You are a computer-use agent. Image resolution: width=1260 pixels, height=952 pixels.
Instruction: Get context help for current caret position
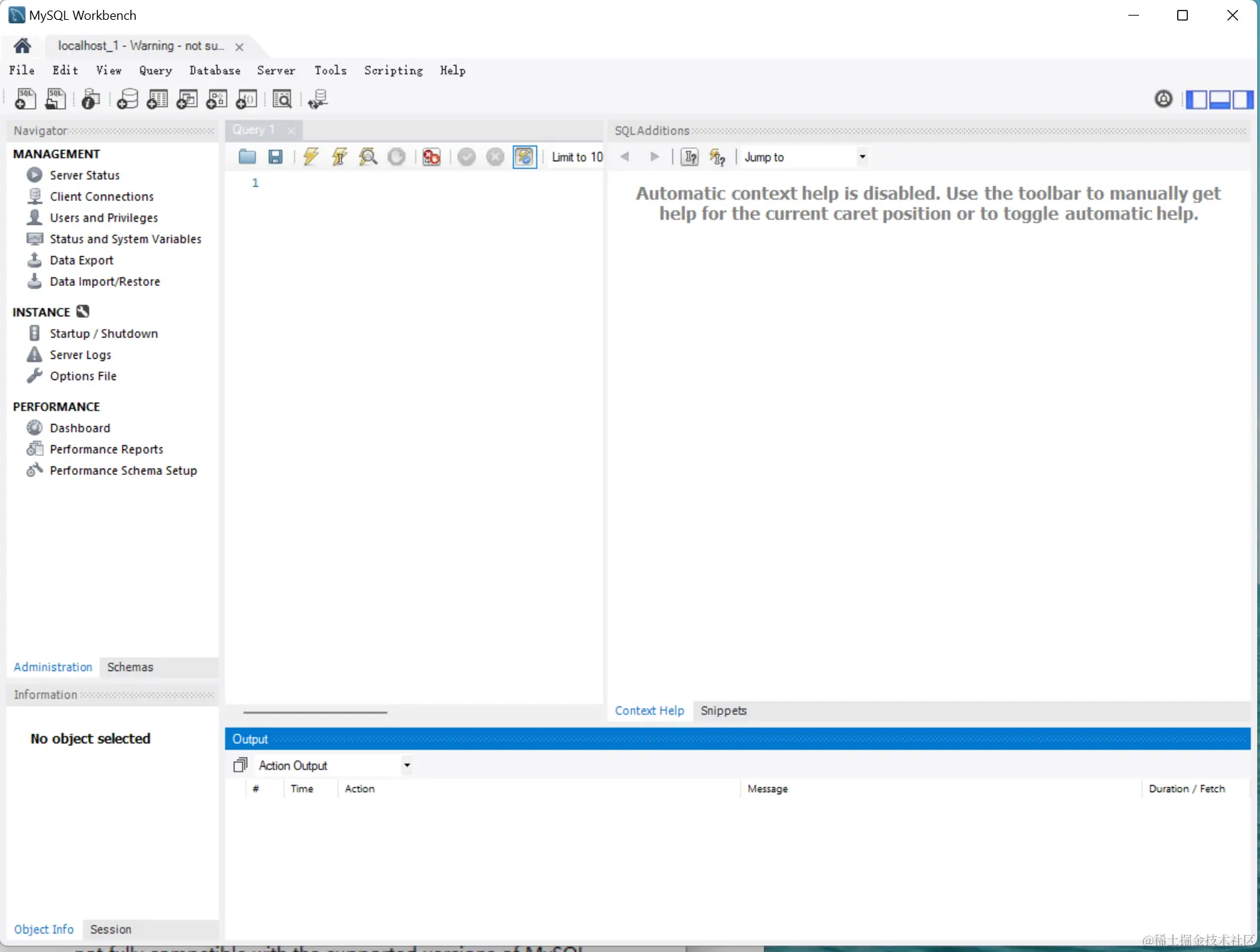(689, 157)
